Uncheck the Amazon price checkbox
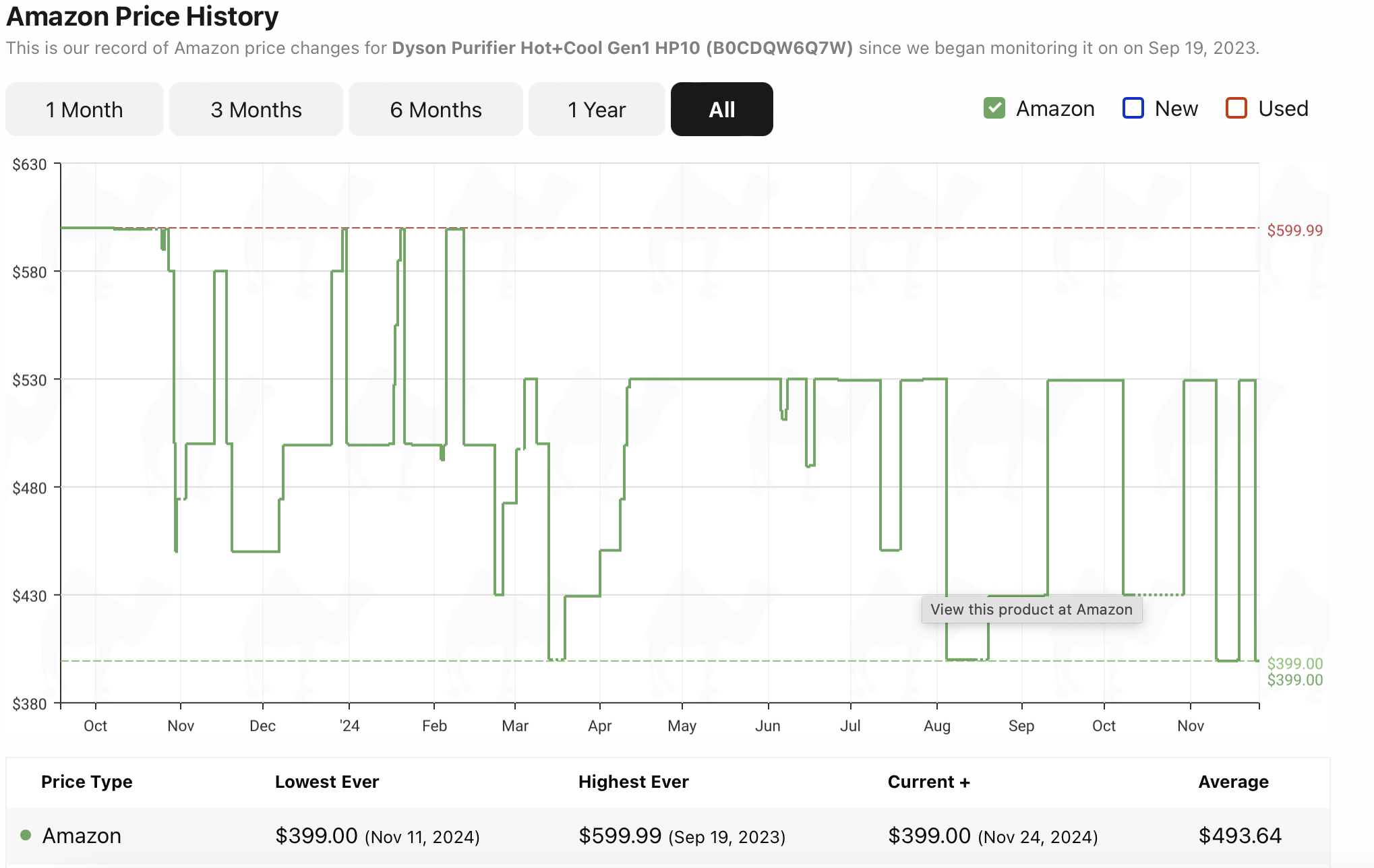 994,108
